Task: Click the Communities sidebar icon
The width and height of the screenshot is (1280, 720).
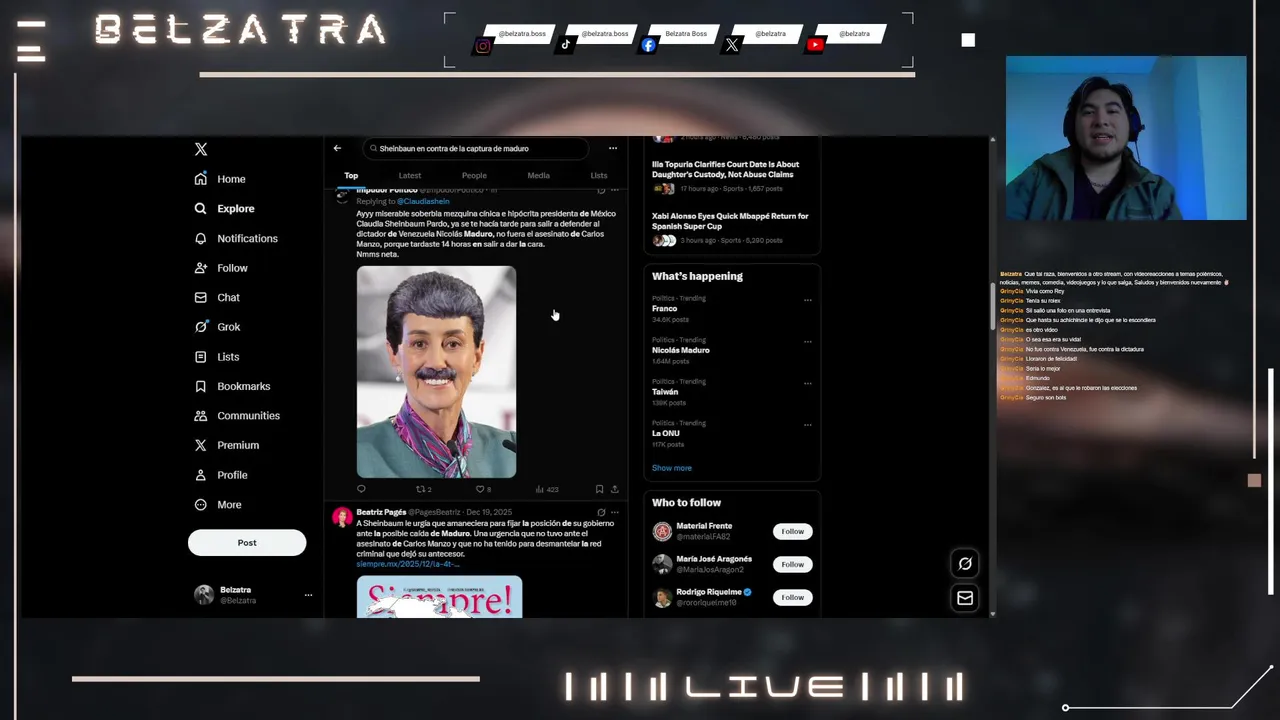Action: pyautogui.click(x=201, y=416)
